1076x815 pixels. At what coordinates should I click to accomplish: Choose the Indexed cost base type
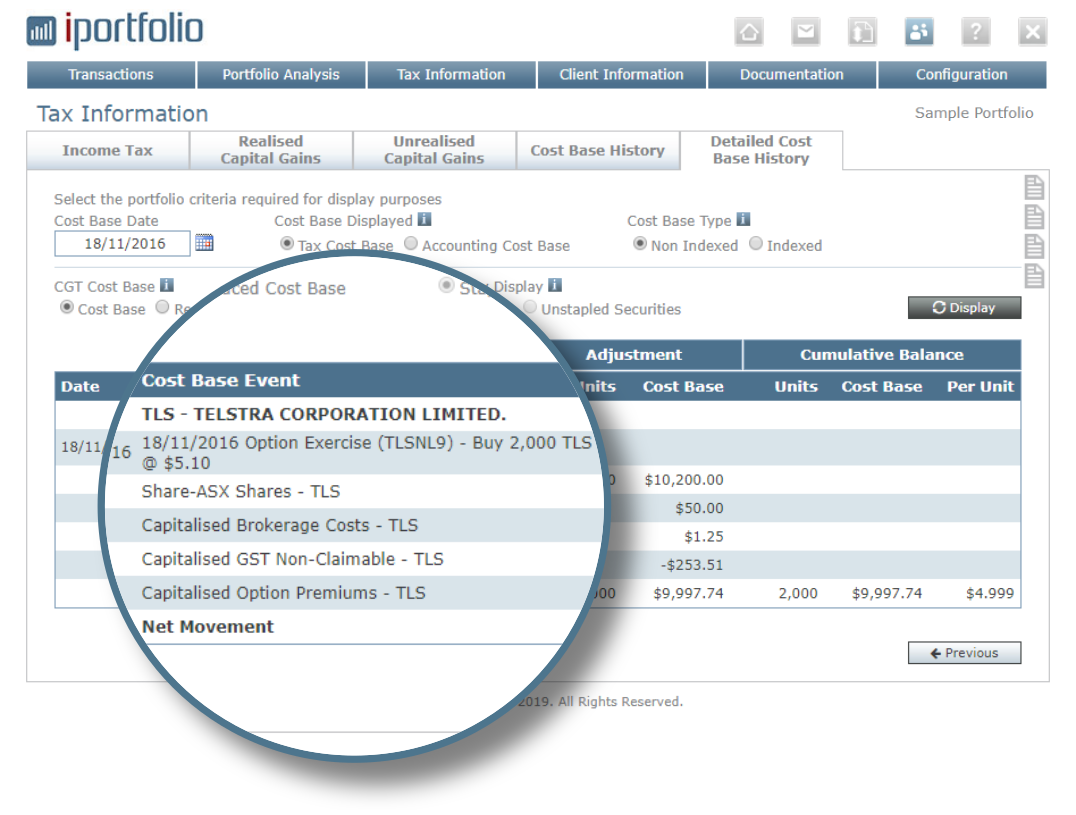756,244
